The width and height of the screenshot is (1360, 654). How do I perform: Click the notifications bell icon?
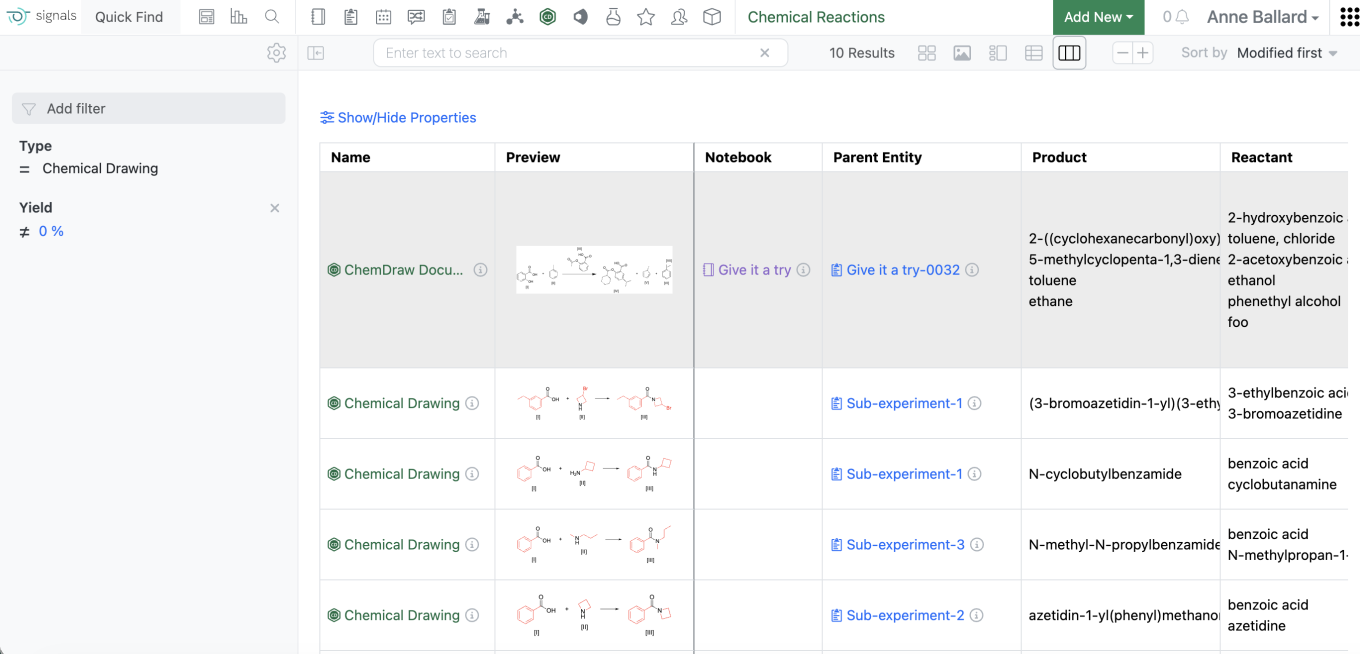click(1182, 17)
